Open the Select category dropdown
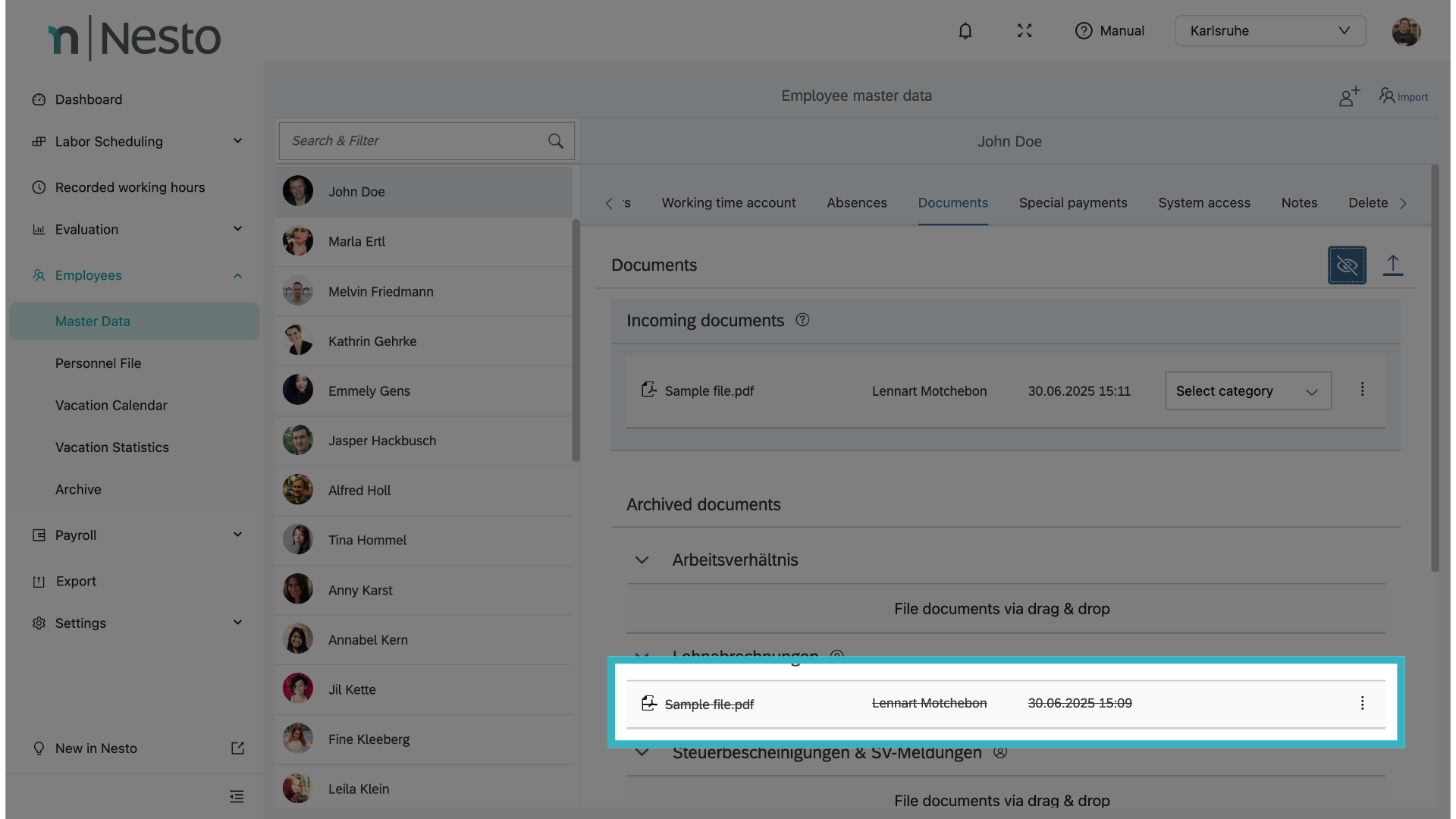 tap(1247, 391)
